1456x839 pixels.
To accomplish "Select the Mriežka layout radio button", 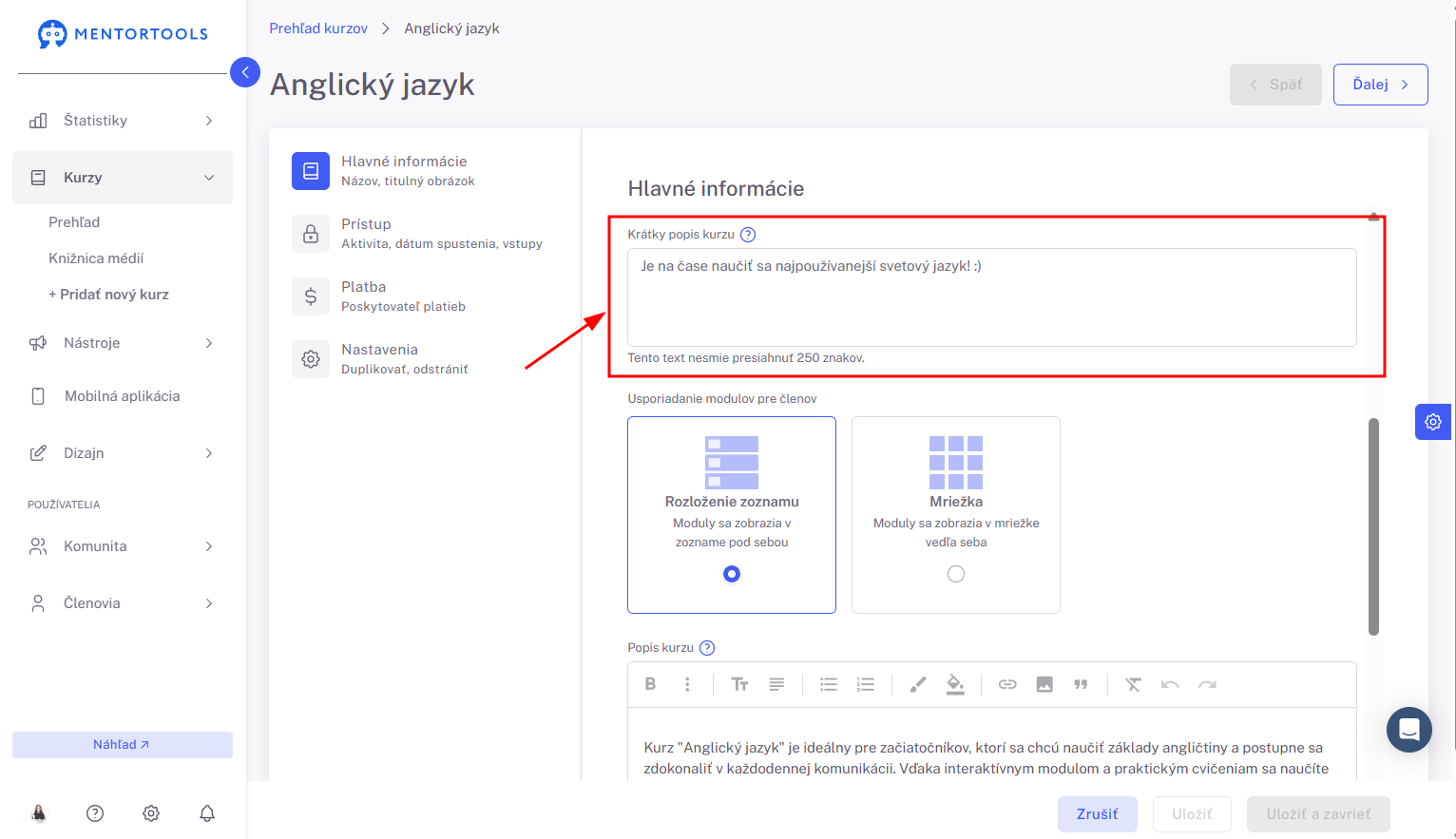I will (x=956, y=574).
